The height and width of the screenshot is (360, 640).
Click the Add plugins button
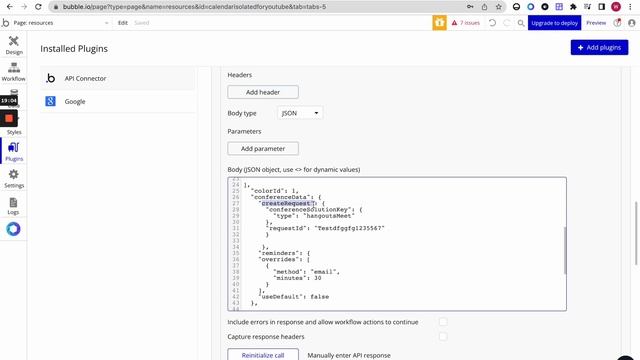click(x=599, y=47)
